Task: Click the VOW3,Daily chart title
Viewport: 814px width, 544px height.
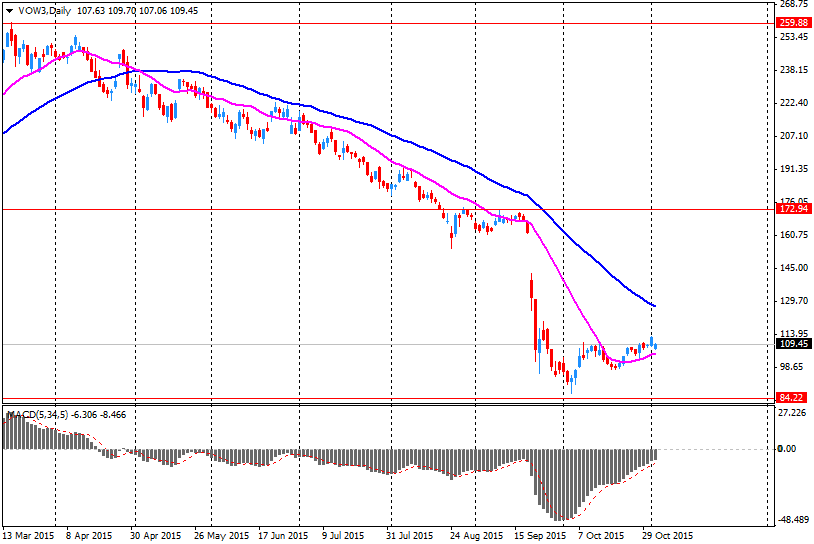Action: tap(45, 10)
